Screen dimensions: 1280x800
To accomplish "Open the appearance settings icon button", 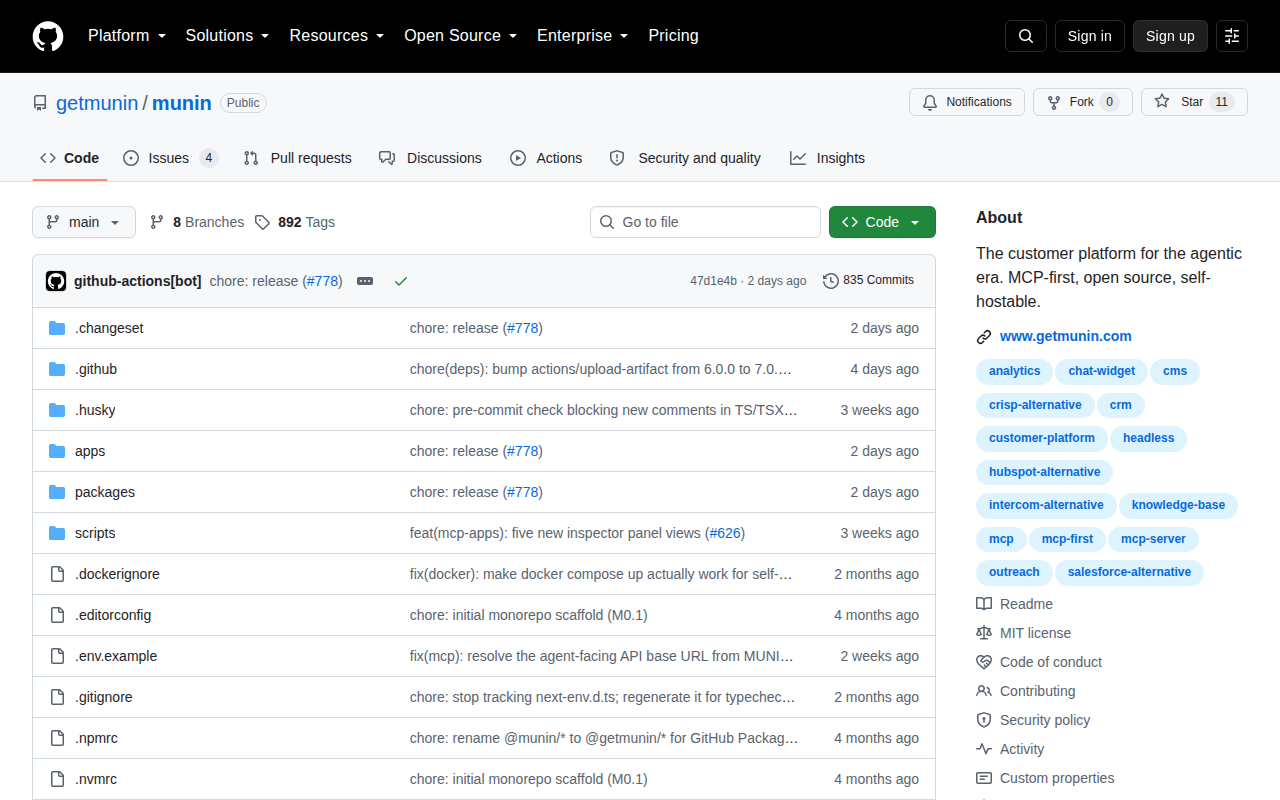I will (1232, 36).
